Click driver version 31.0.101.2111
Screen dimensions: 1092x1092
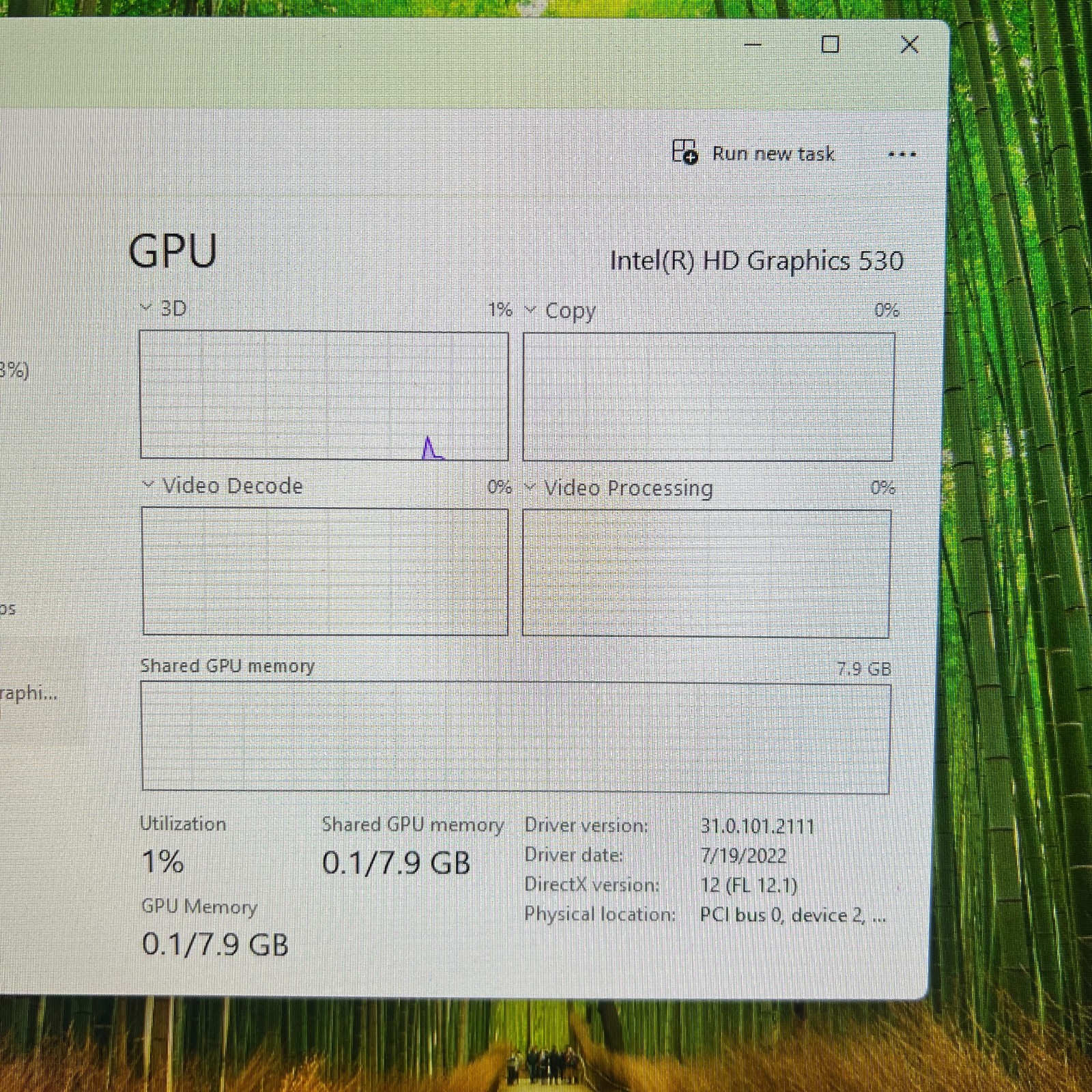coord(758,827)
